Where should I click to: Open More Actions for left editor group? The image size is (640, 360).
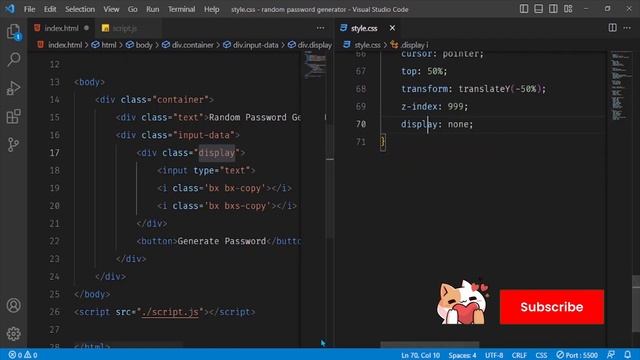320,28
